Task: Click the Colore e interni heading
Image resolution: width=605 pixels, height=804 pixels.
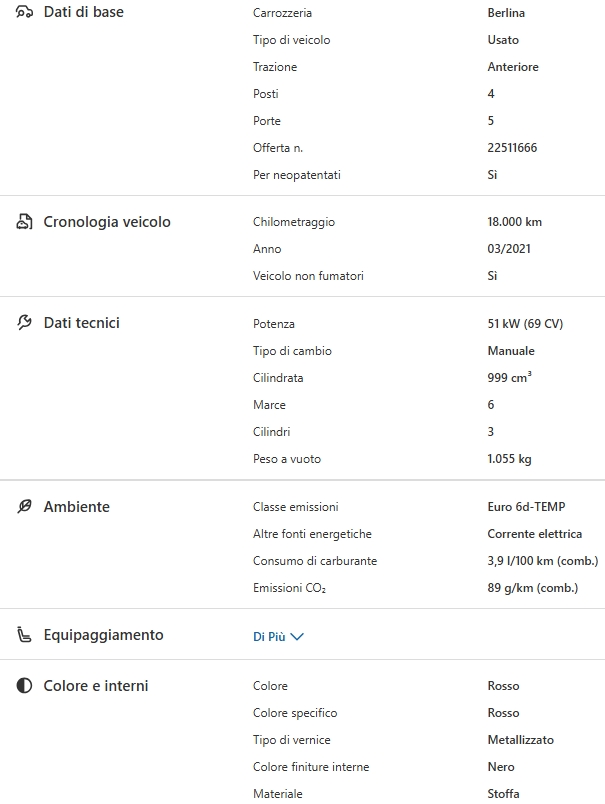Action: click(96, 686)
